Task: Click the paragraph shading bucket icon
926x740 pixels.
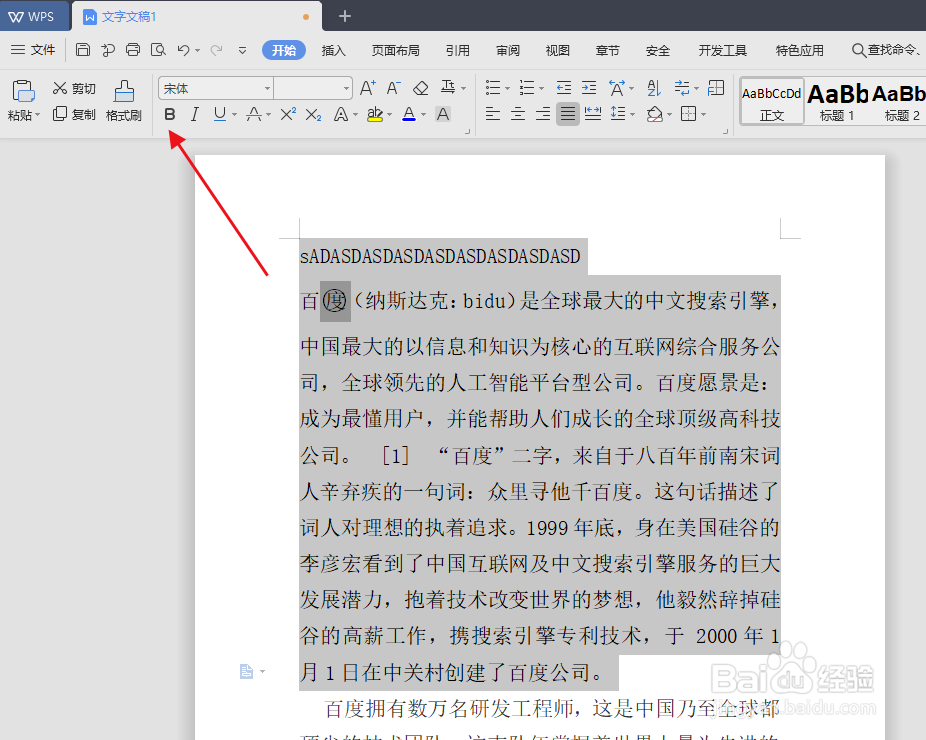Action: [x=654, y=113]
